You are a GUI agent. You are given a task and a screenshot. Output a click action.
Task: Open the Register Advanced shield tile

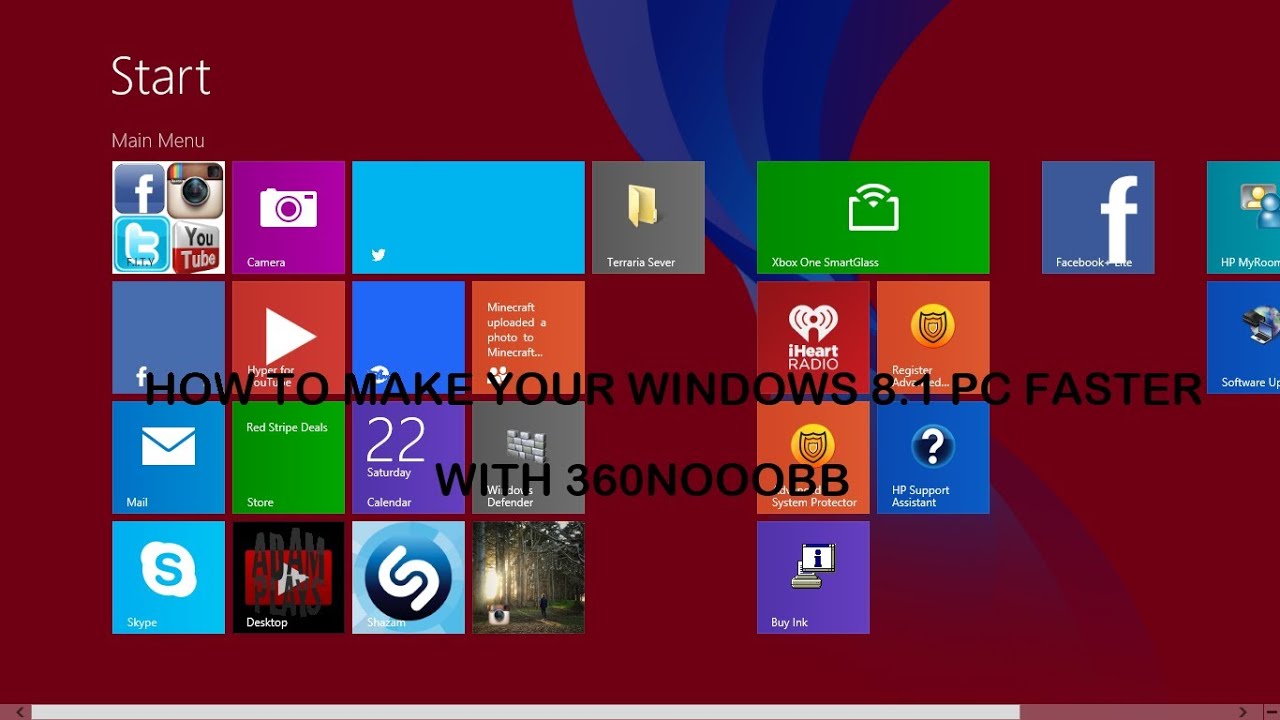(933, 337)
